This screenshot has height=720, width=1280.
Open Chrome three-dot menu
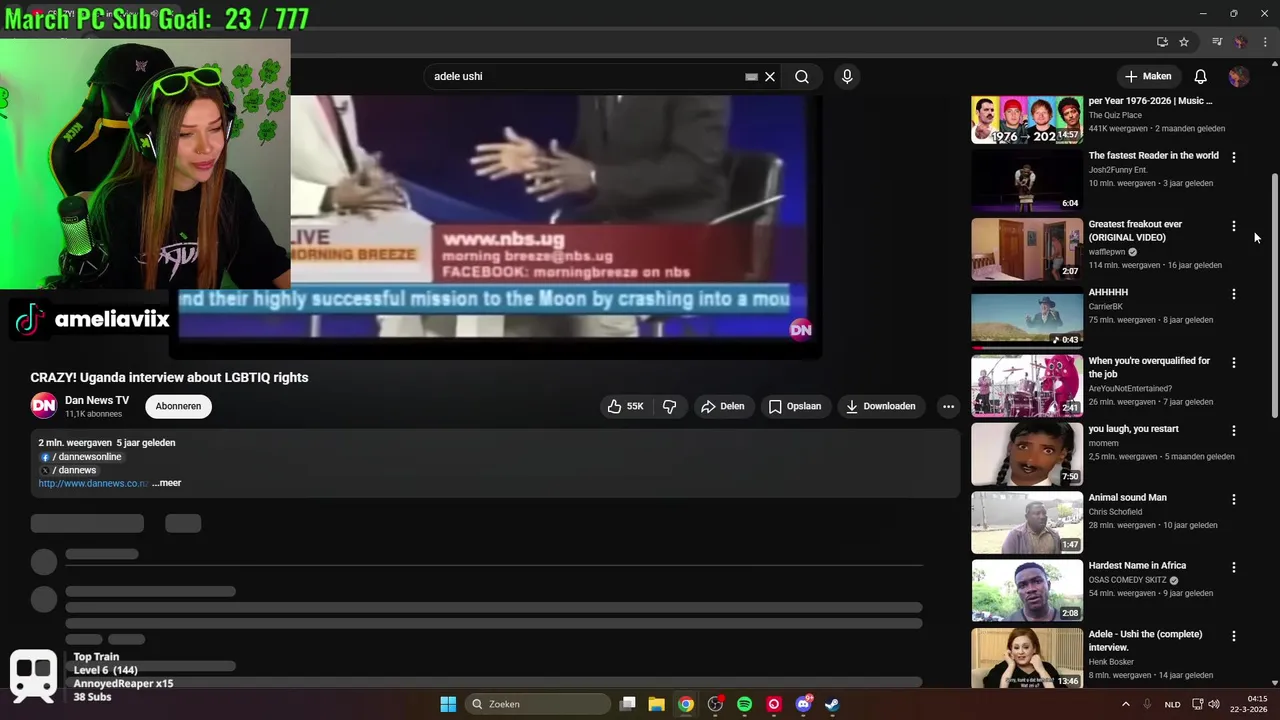[x=1265, y=42]
